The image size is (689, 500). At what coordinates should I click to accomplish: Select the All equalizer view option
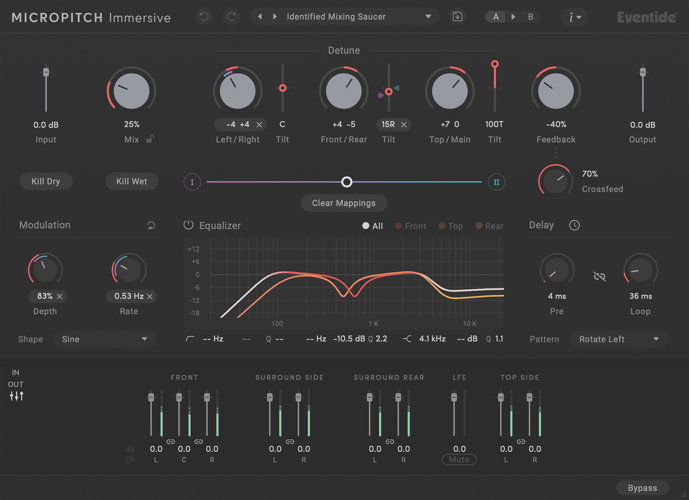point(372,226)
